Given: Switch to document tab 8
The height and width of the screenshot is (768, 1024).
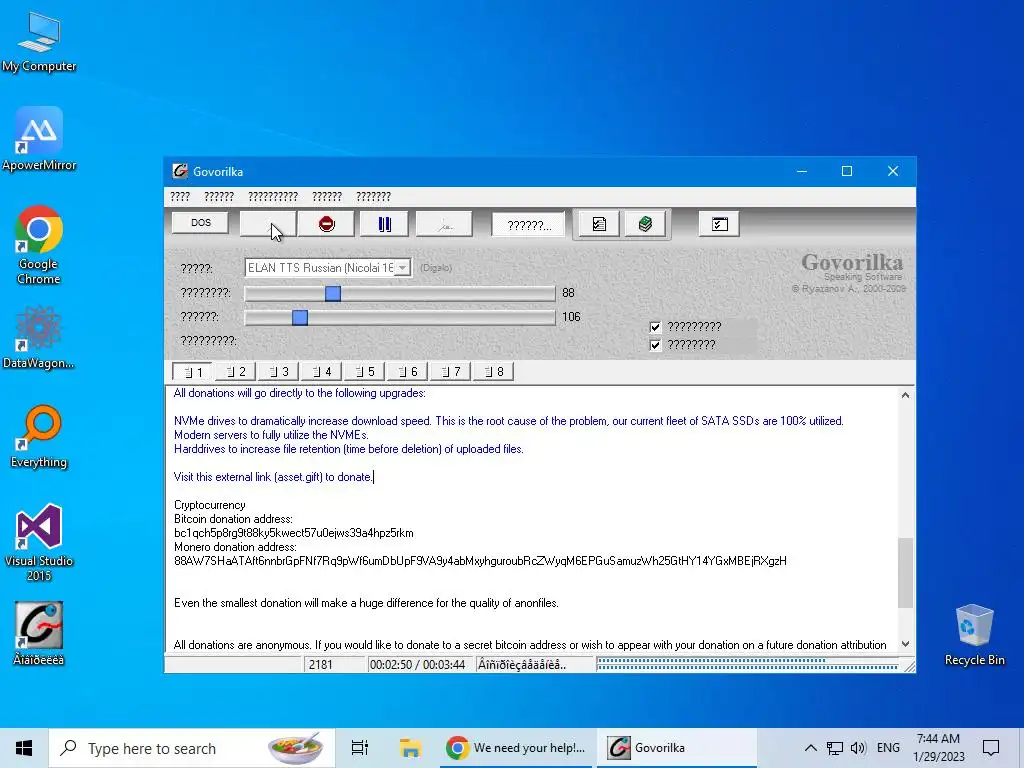Looking at the screenshot, I should (494, 372).
